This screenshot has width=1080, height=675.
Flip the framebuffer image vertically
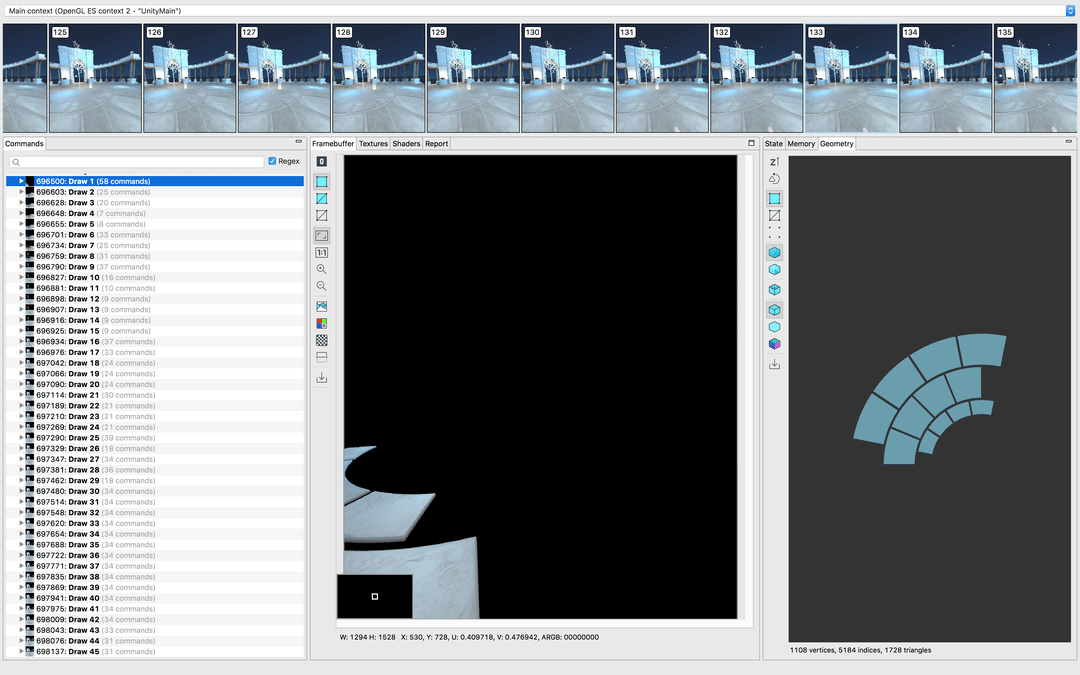(321, 357)
